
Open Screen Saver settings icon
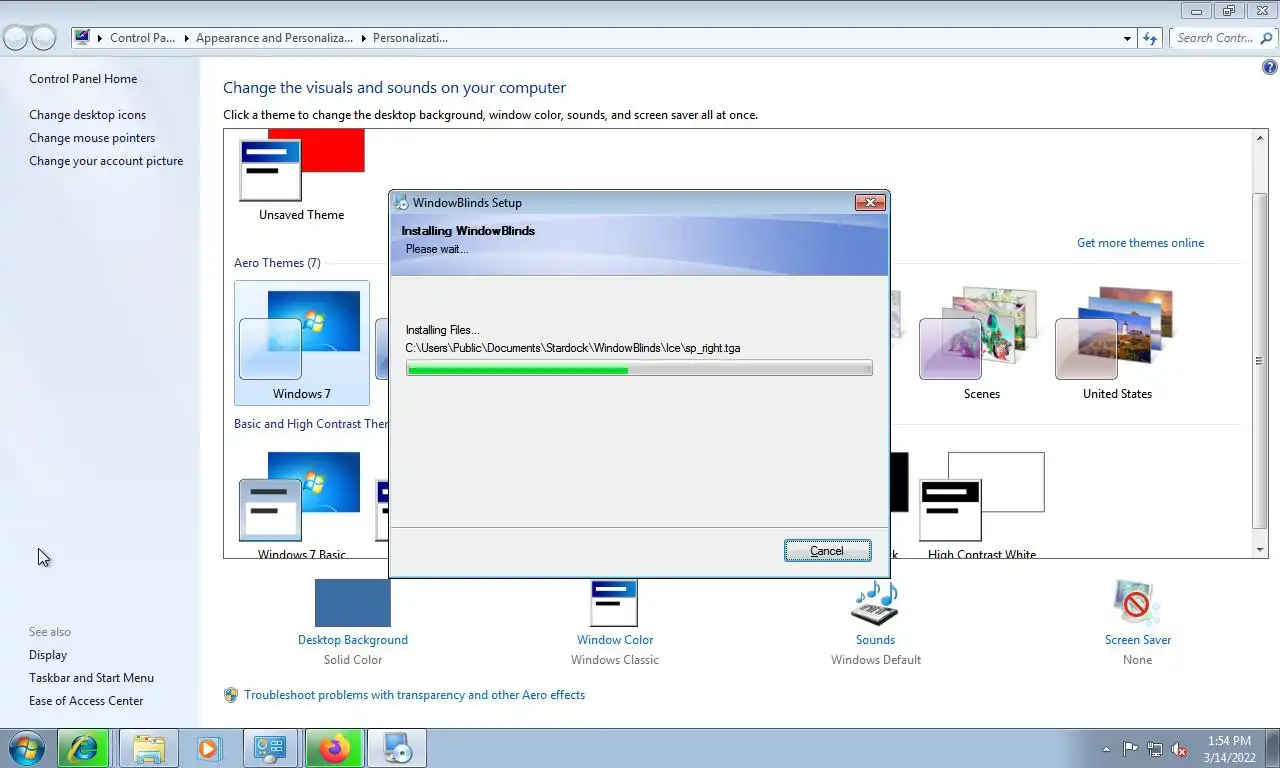(1137, 603)
